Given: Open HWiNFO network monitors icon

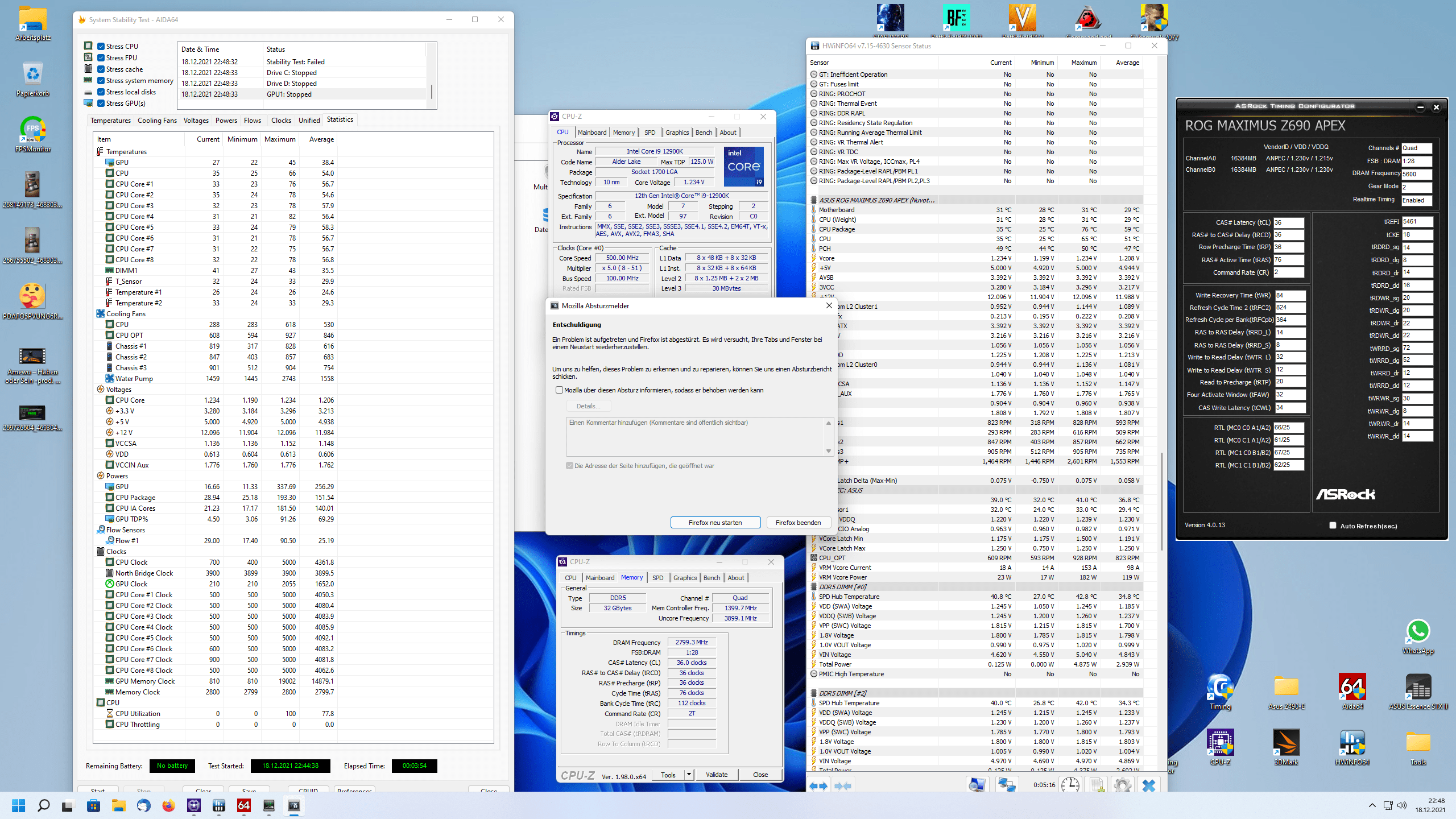Looking at the screenshot, I should click(x=1006, y=785).
